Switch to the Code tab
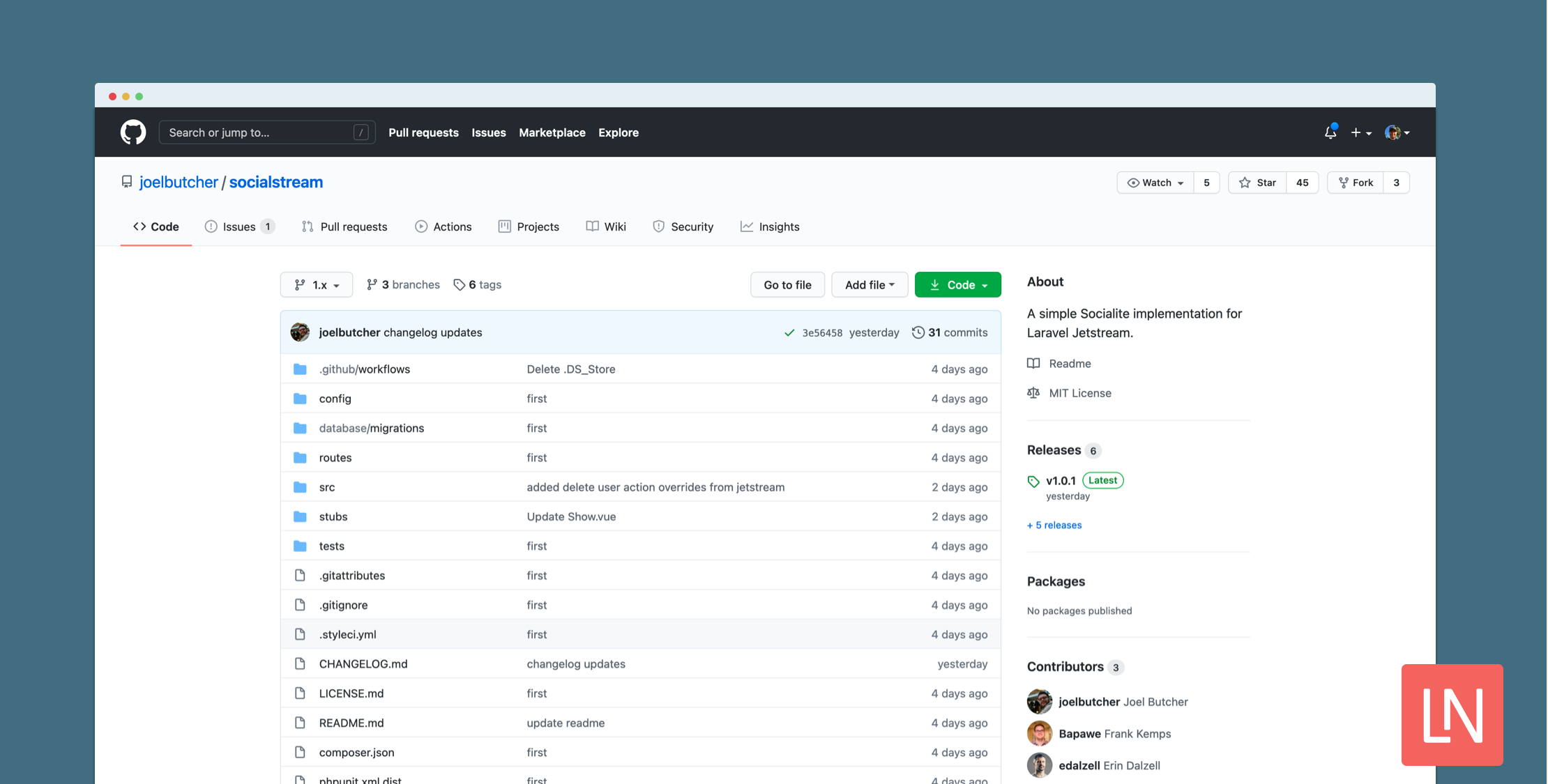 156,226
